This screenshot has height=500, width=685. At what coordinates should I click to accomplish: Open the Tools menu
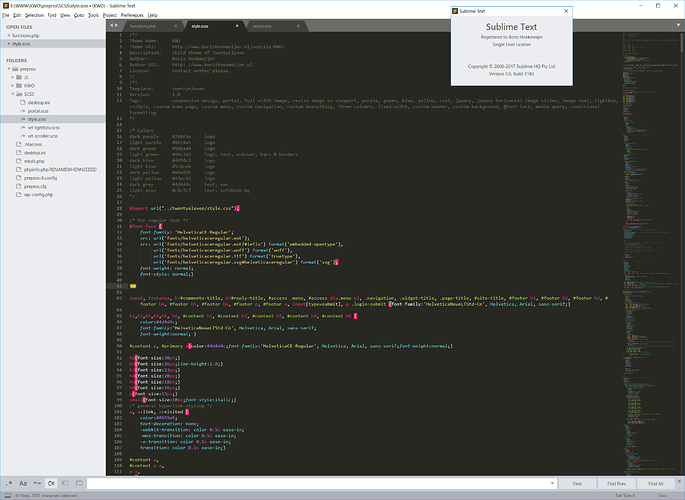pos(93,15)
